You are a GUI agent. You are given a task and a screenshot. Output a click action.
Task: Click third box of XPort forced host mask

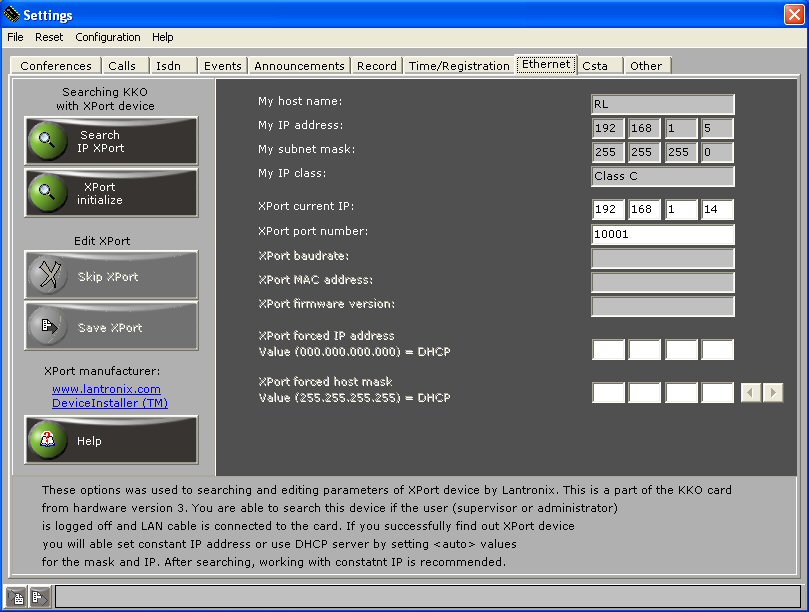[x=681, y=393]
